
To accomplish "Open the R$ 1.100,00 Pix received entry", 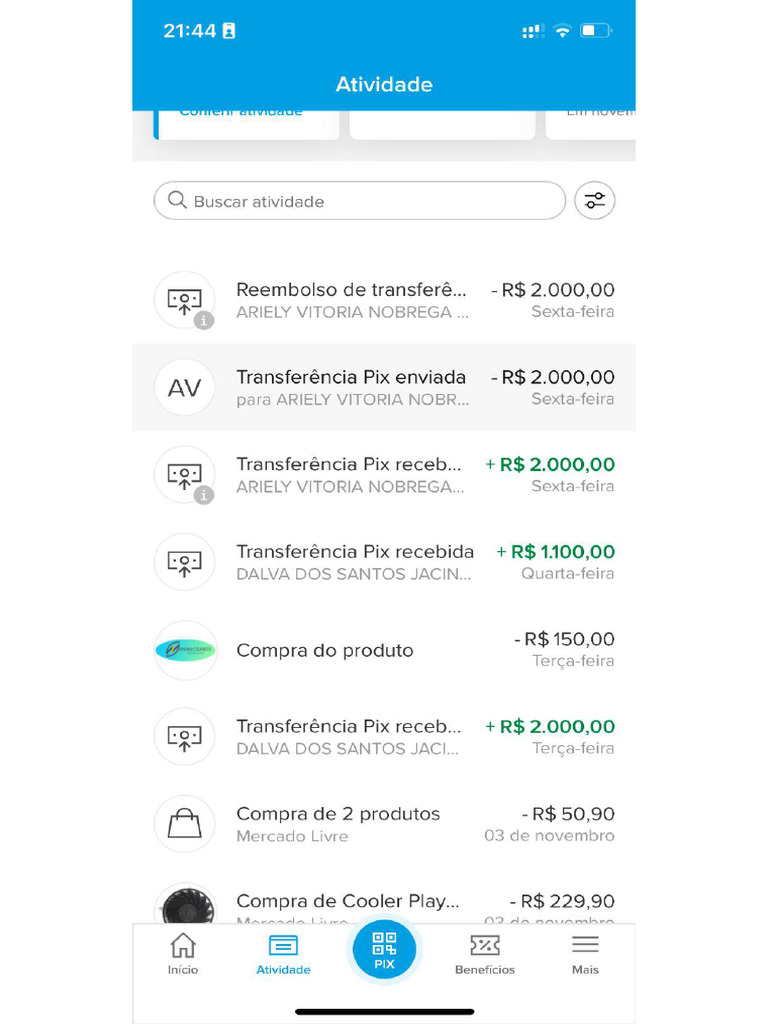I will (x=400, y=562).
